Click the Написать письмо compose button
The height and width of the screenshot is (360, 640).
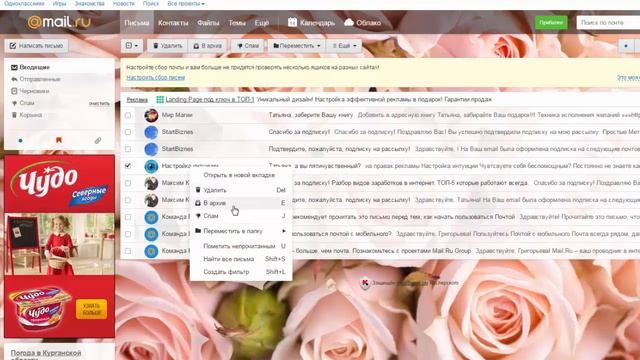click(x=36, y=46)
